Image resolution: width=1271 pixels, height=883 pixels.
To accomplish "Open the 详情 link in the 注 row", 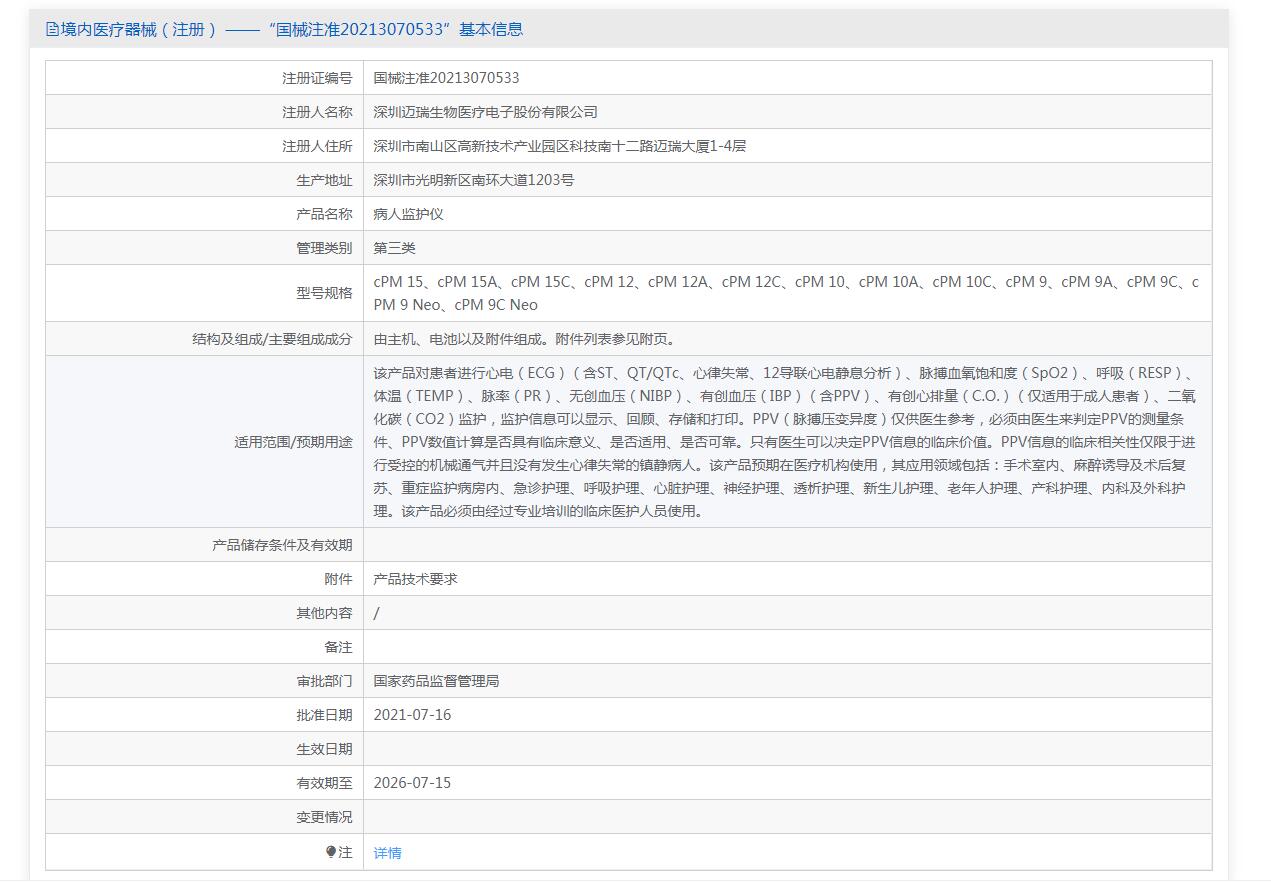I will 387,853.
